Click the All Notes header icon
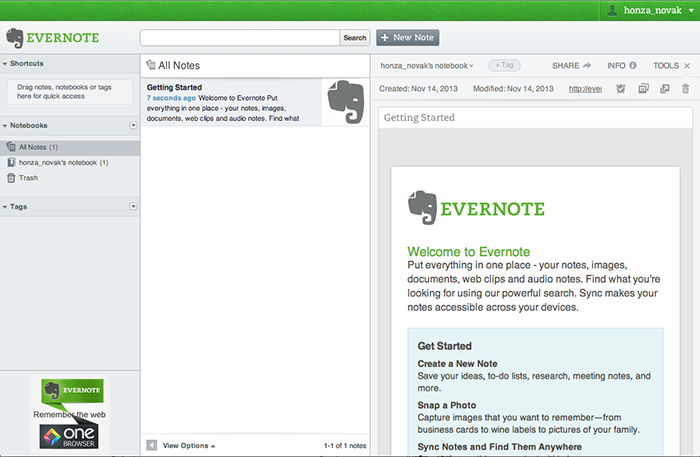The width and height of the screenshot is (700, 457). [151, 65]
